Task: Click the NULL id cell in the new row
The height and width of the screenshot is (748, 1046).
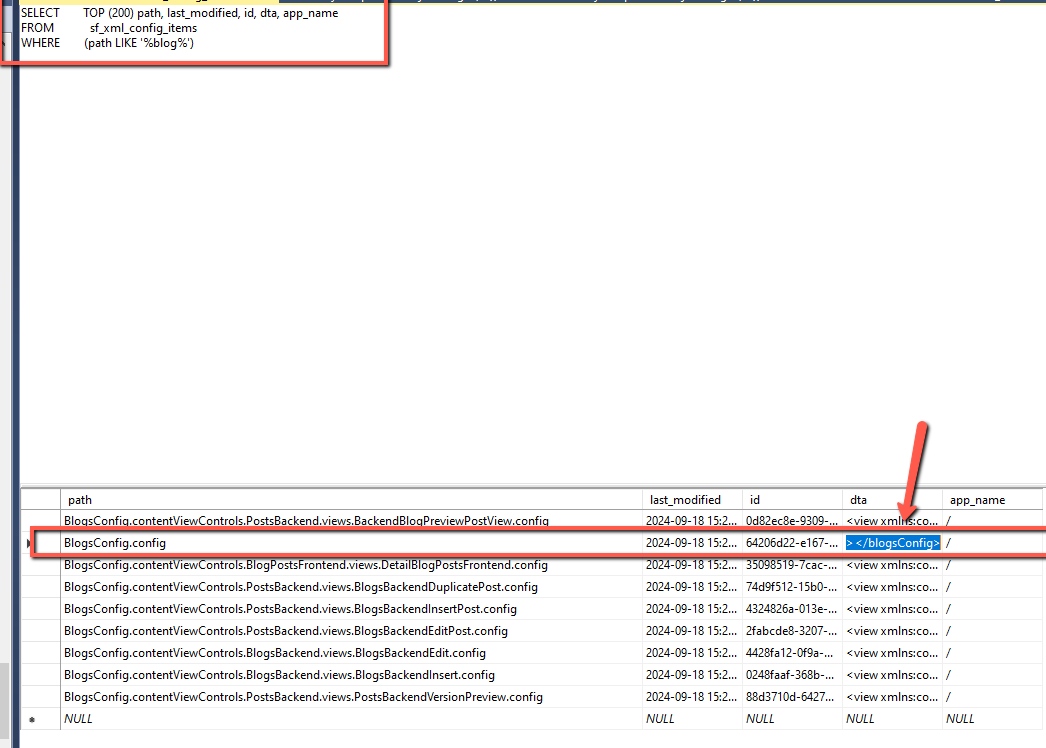Action: [x=792, y=719]
